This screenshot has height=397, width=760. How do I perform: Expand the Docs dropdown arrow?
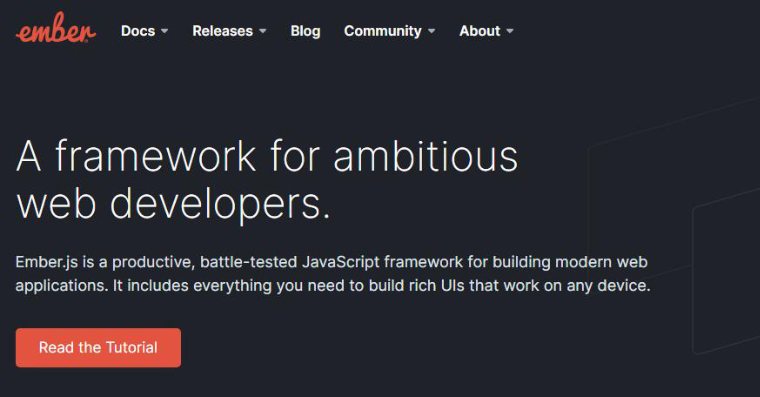tap(165, 31)
